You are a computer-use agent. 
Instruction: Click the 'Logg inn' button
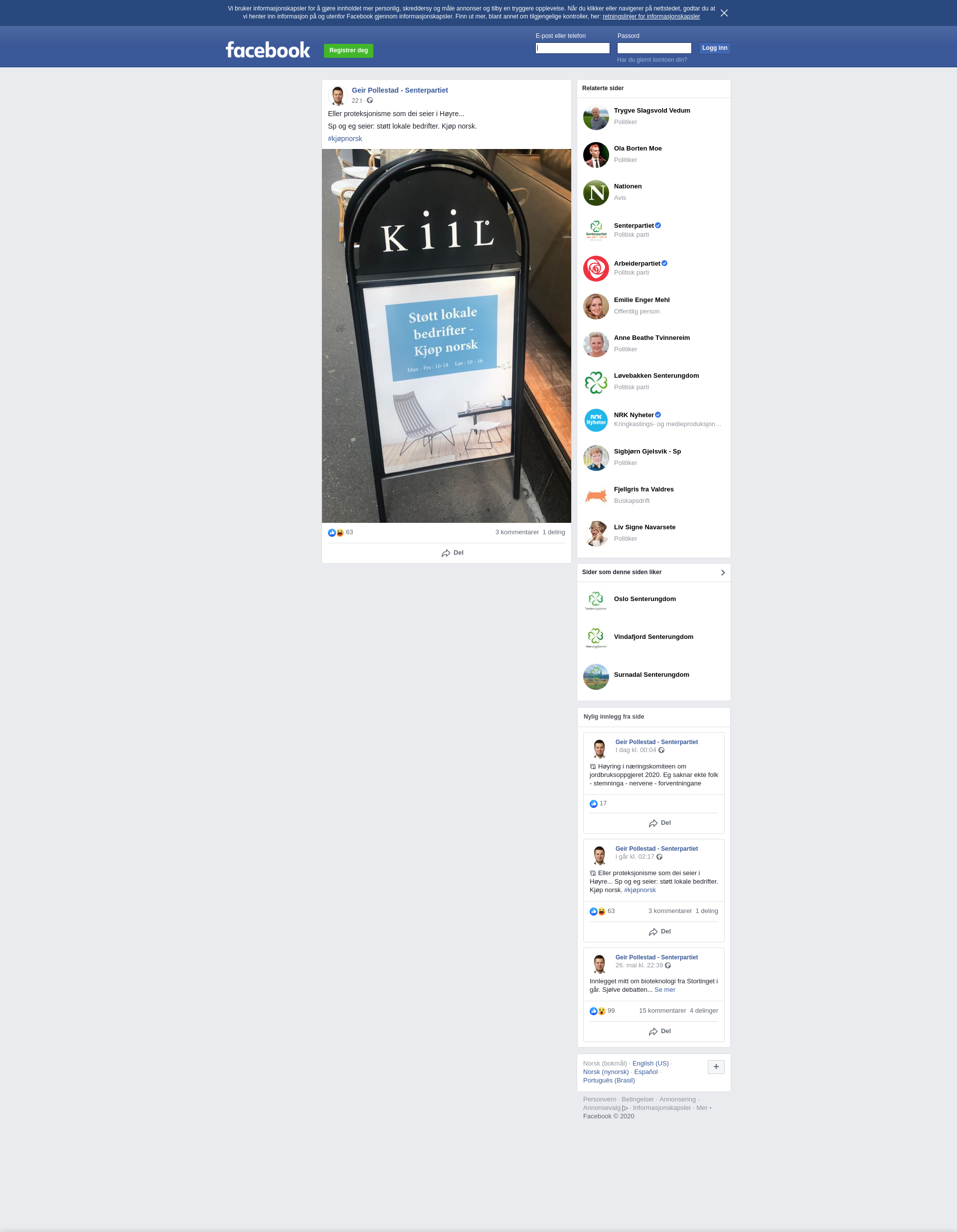(714, 48)
